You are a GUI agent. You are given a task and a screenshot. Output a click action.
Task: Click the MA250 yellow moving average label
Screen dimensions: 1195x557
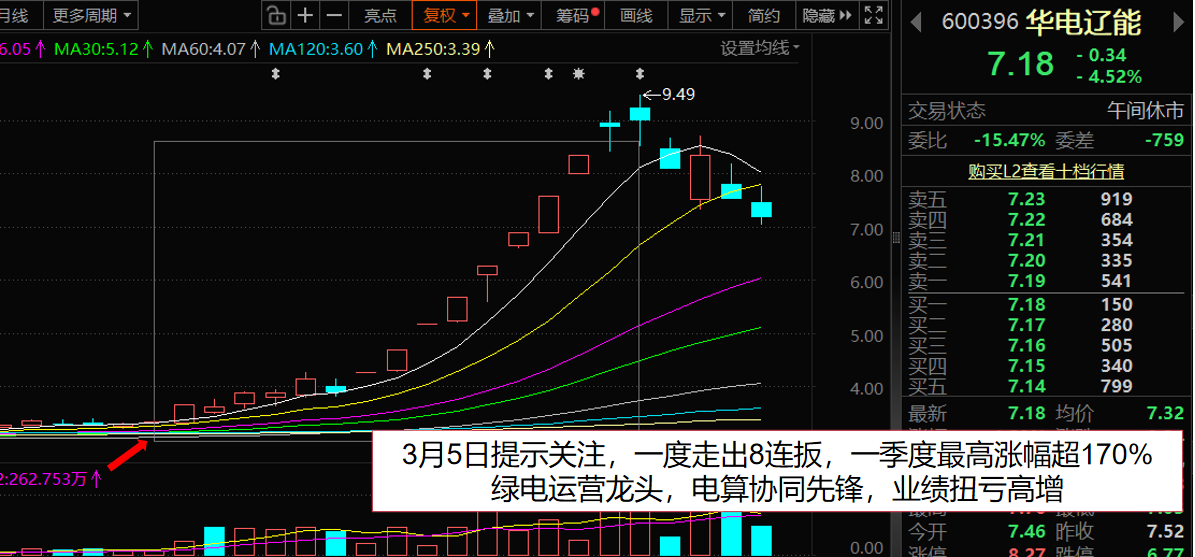point(439,49)
